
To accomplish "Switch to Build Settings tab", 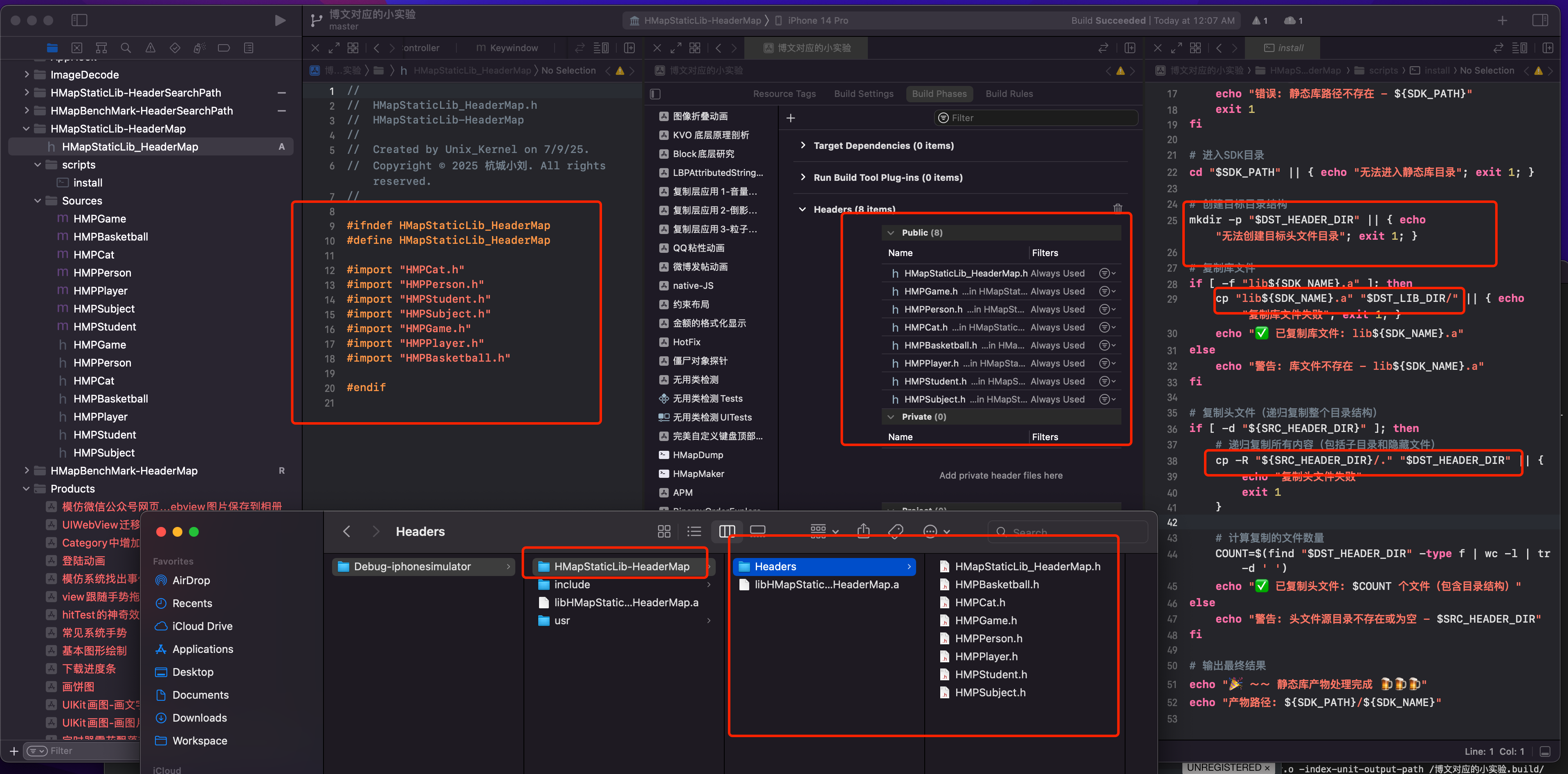I will pos(863,94).
